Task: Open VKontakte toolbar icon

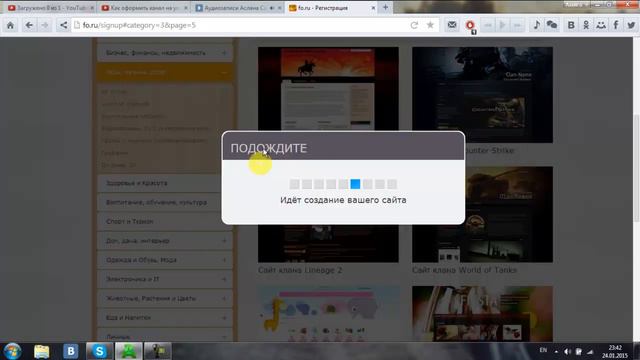Action: pos(571,25)
